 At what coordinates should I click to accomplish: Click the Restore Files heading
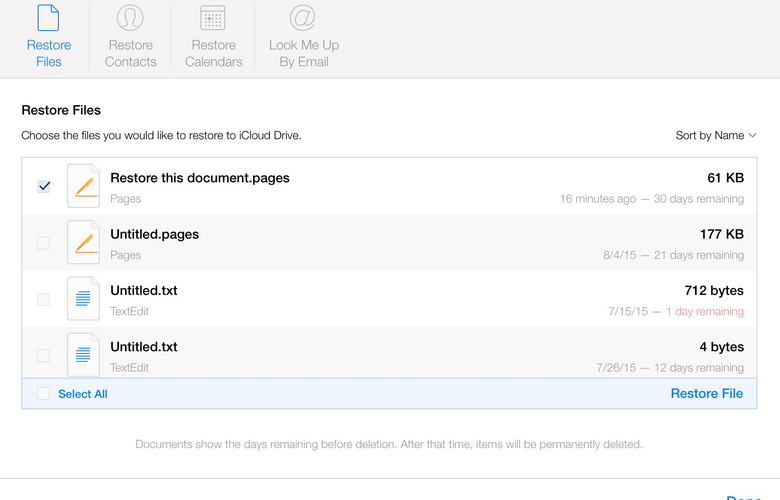61,110
